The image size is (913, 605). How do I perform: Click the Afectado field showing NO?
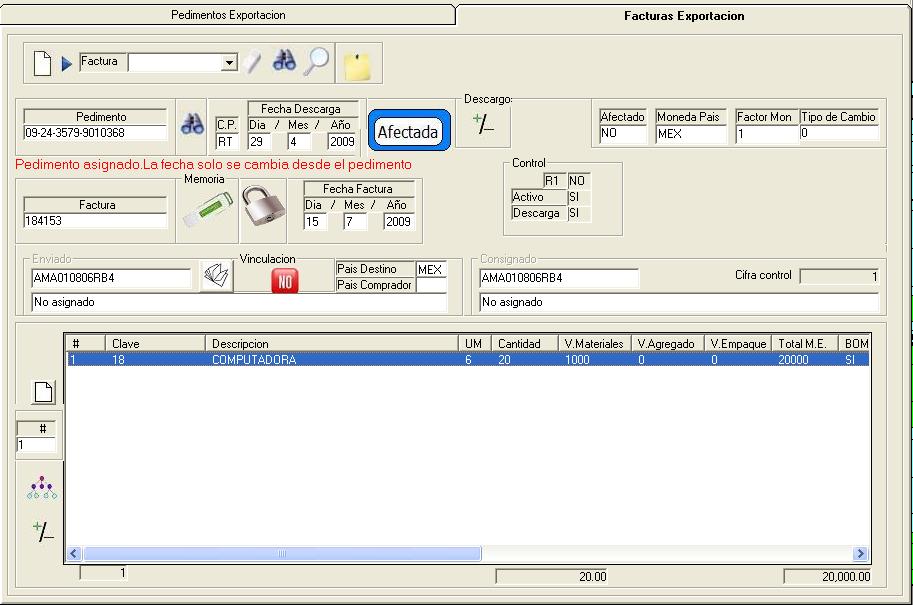623,133
